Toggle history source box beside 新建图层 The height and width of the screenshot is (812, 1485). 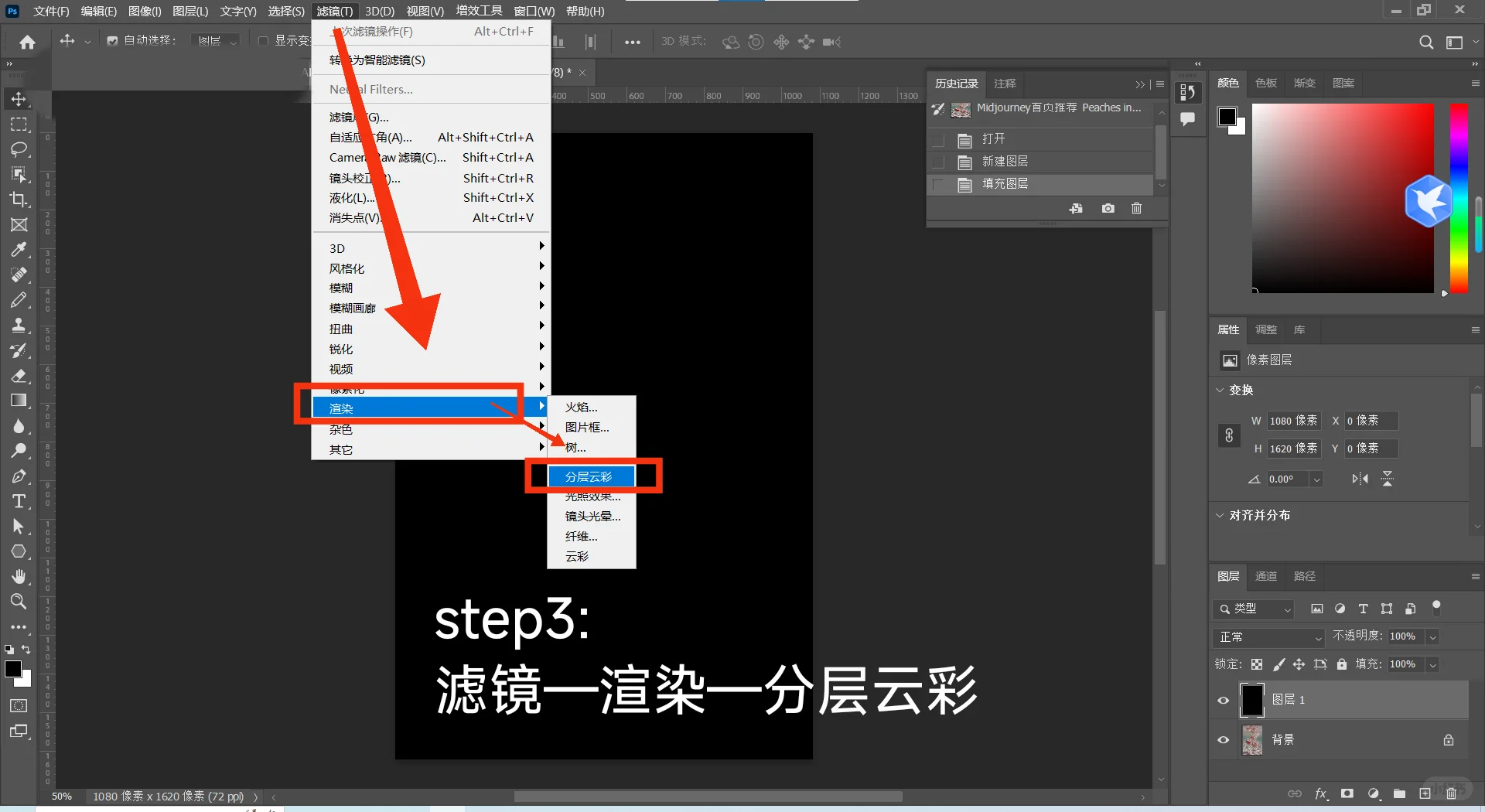point(938,162)
